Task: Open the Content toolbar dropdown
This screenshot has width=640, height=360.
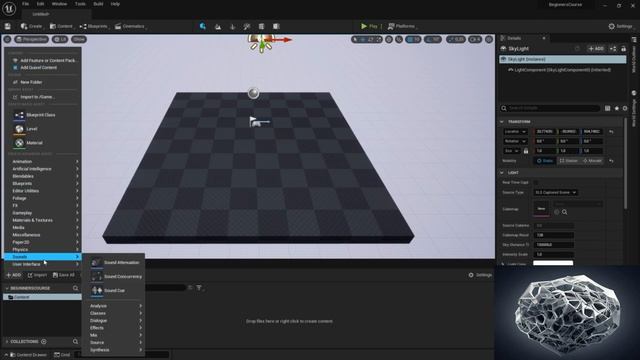Action: 61,26
